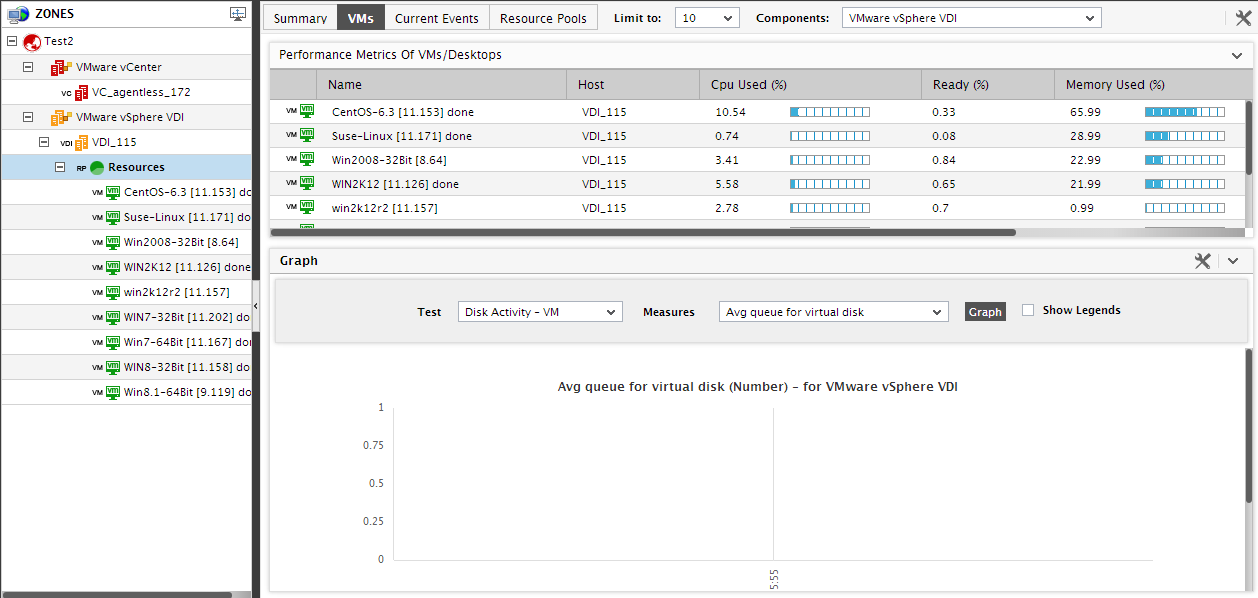The width and height of the screenshot is (1258, 598).
Task: Open the Graph panel tools icon
Action: [1203, 260]
